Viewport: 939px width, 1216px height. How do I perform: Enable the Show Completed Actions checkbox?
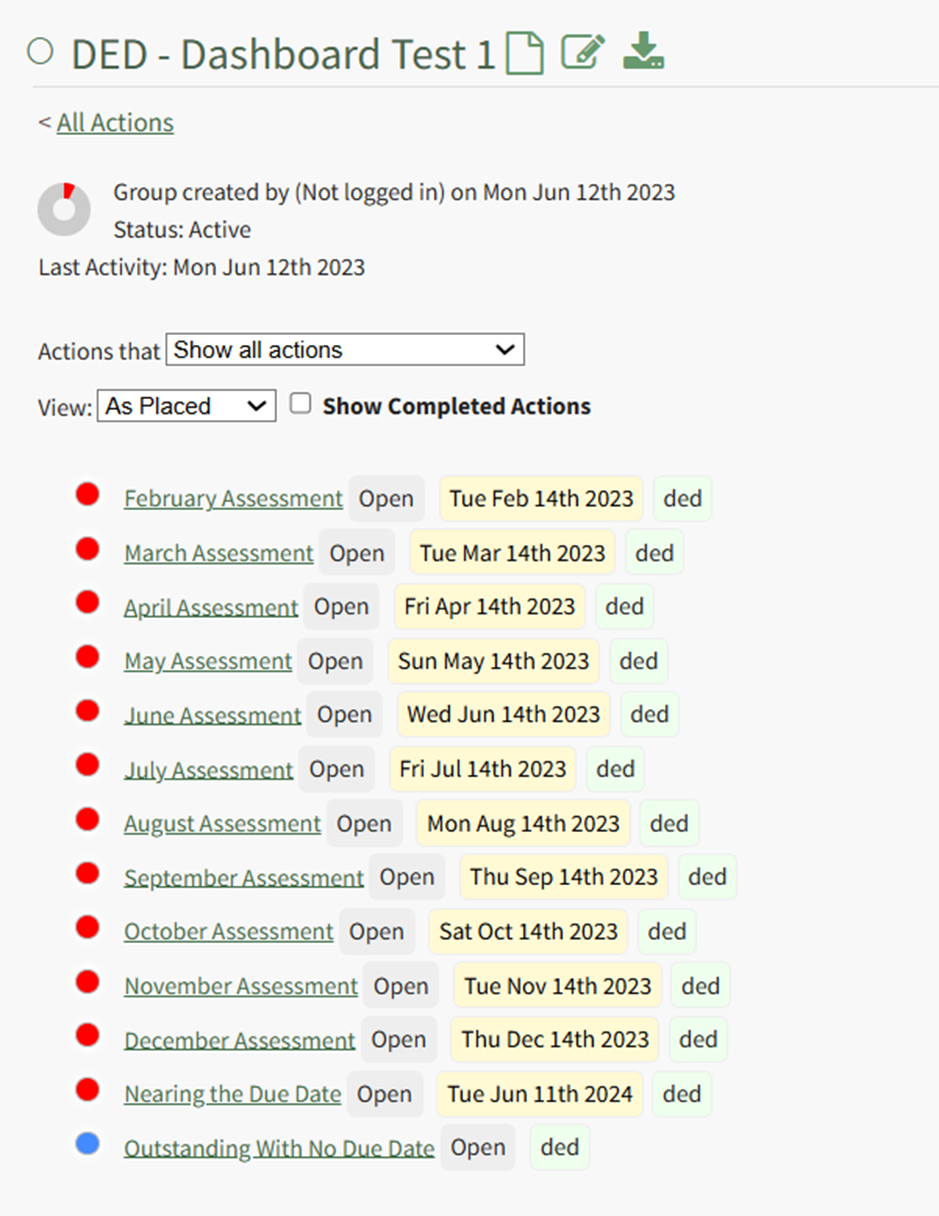point(300,403)
